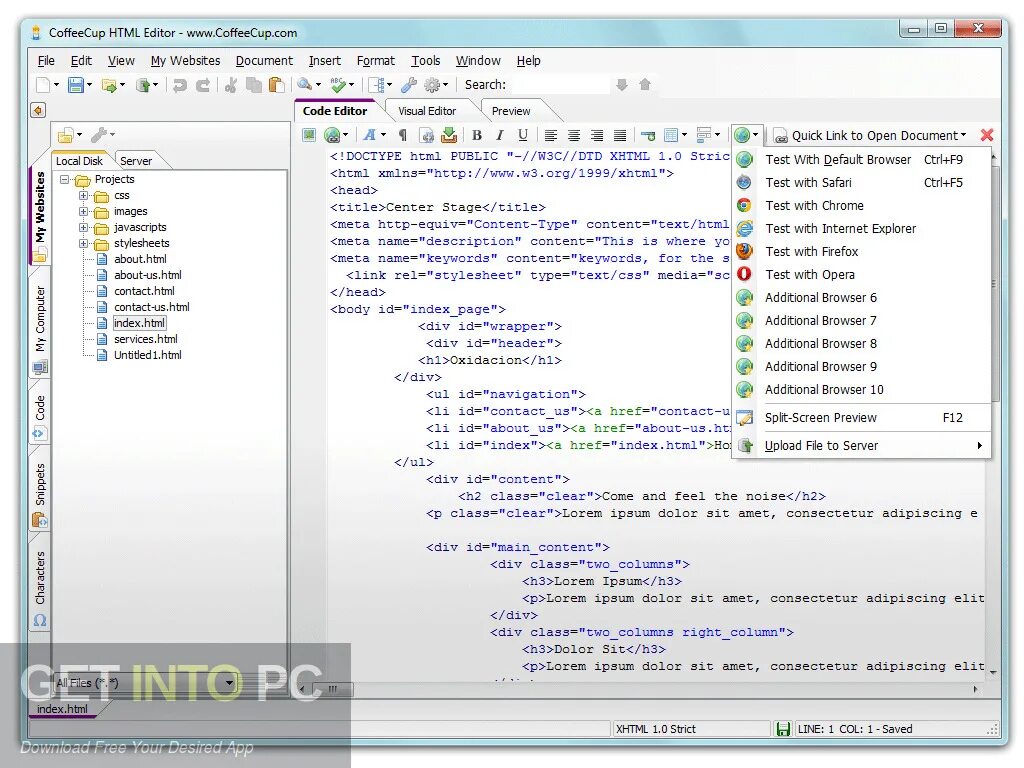Toggle Align center option

[x=573, y=135]
